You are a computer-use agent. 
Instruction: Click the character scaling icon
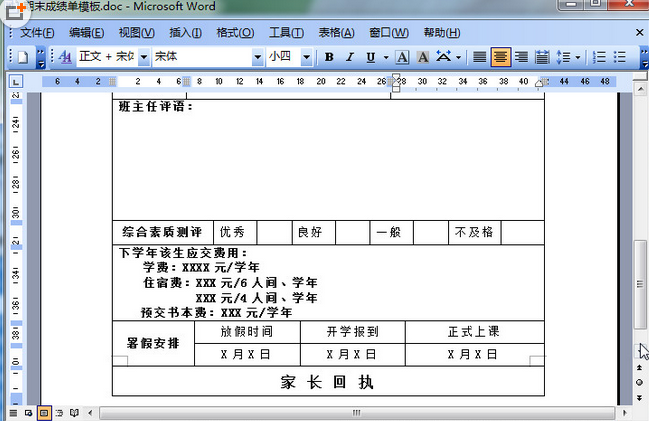coord(443,57)
